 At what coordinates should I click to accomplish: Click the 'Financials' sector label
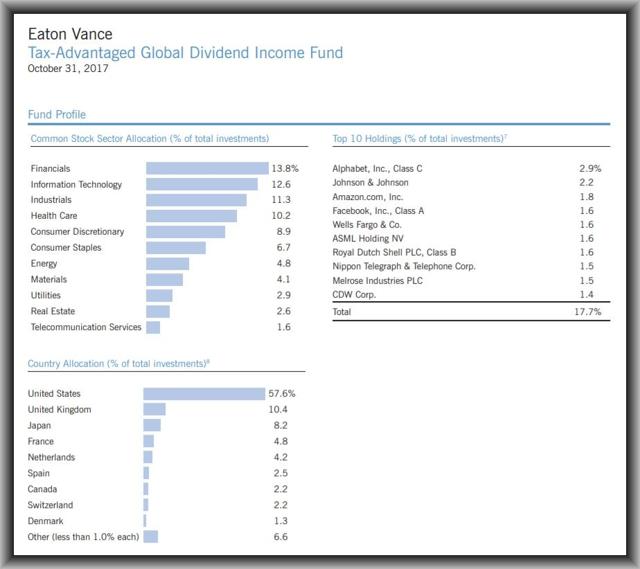[x=50, y=169]
